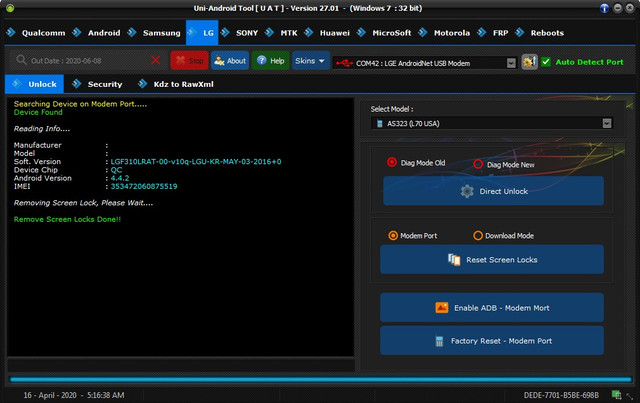
Task: Click Factory Reset - Modem Port
Action: point(492,341)
